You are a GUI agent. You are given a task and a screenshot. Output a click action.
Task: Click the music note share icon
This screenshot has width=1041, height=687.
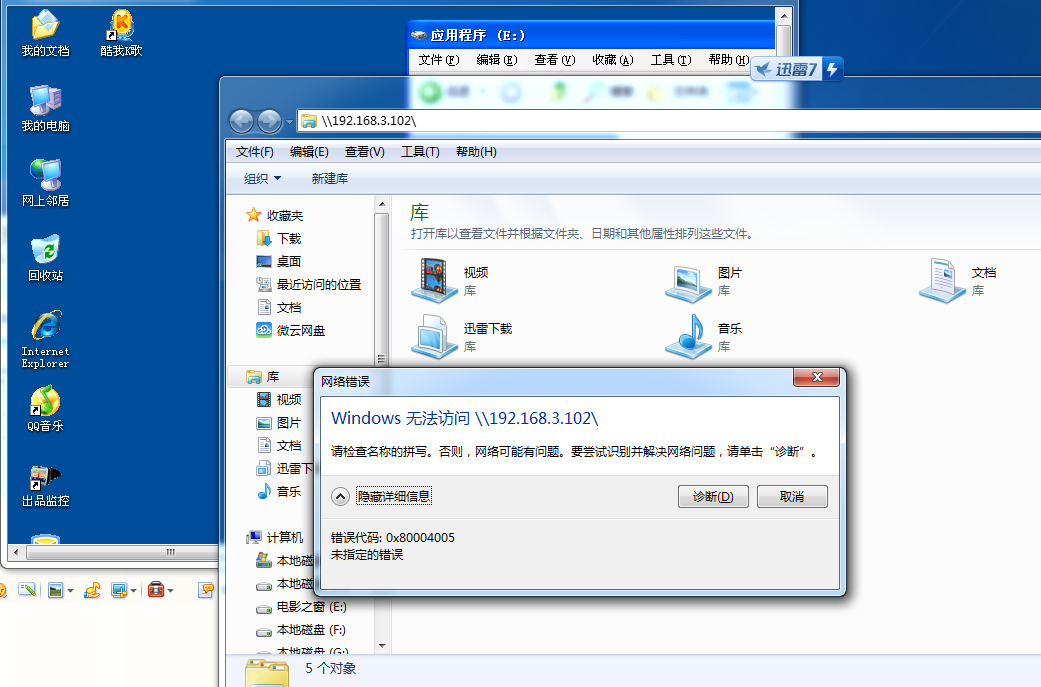coord(92,589)
